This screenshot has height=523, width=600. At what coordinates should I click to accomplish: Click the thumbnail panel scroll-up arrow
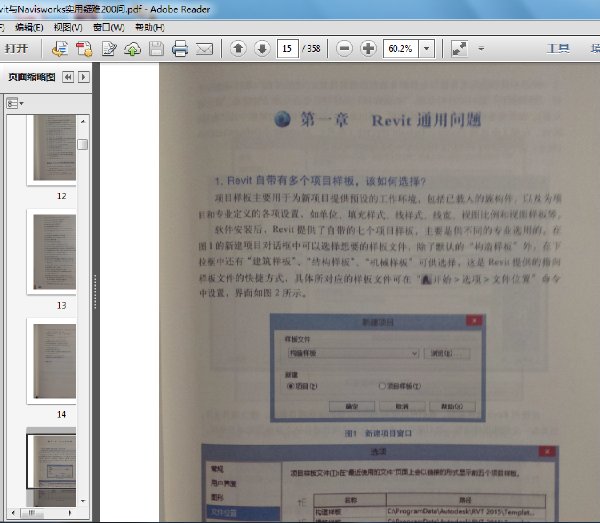coord(83,121)
